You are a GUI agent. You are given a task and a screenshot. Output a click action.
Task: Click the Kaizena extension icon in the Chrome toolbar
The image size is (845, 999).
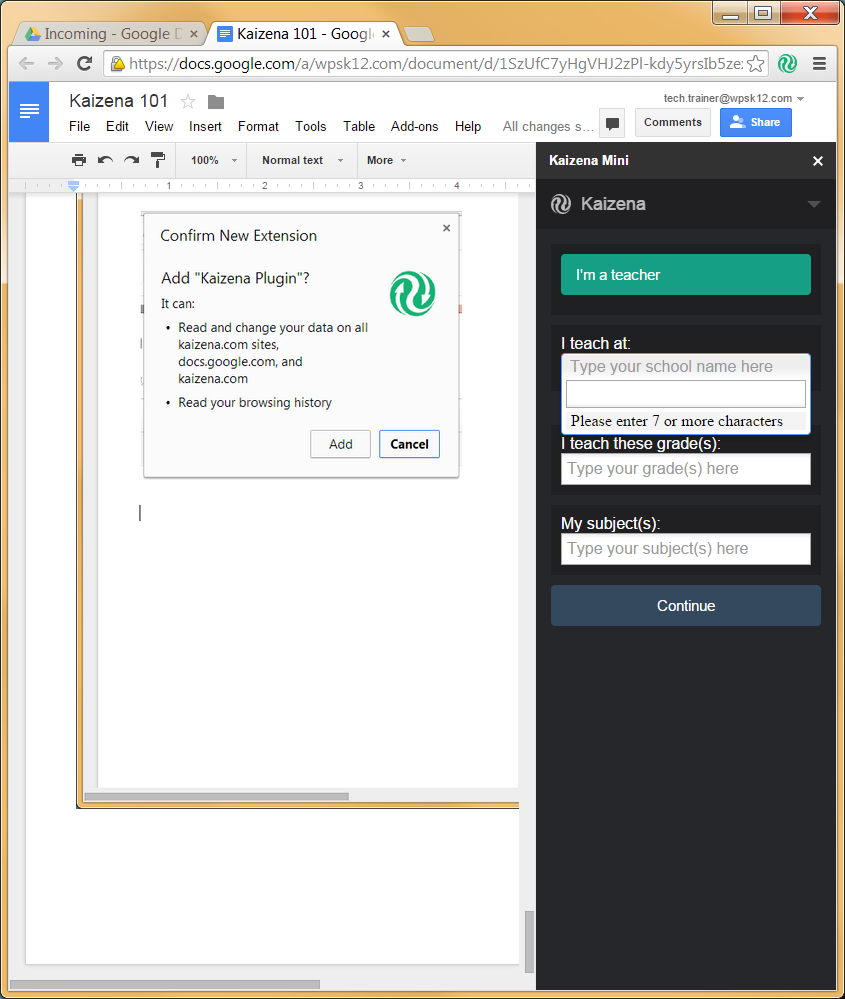788,63
